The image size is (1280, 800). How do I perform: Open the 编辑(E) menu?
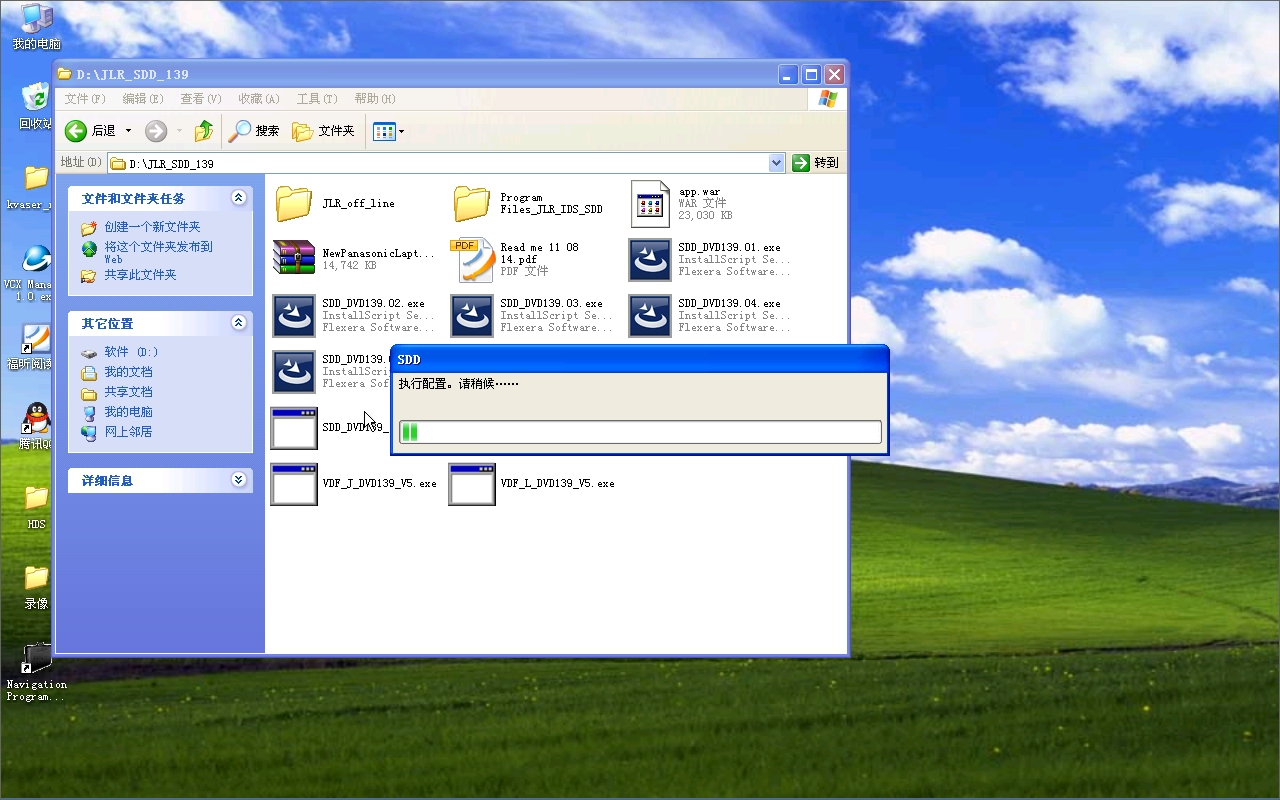pos(143,99)
